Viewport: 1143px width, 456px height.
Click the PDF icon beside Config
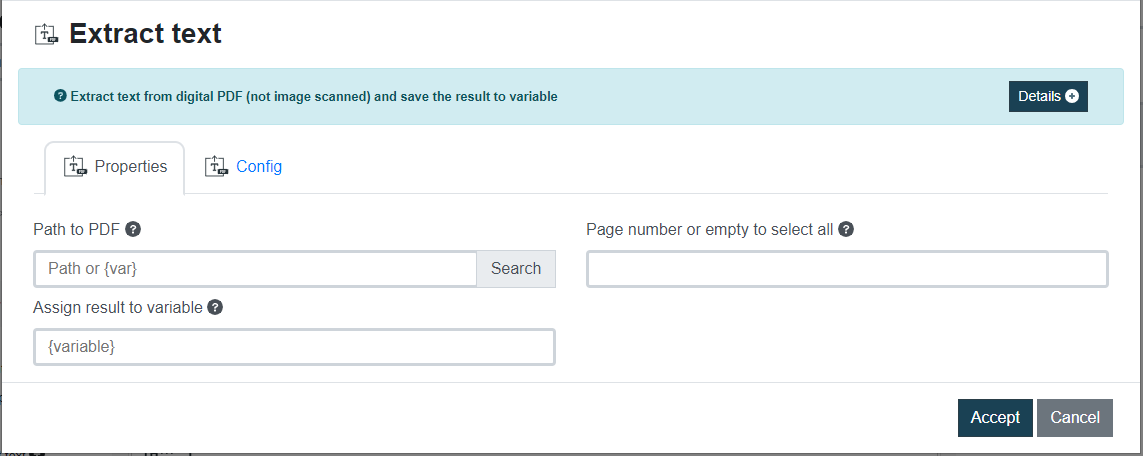[217, 167]
